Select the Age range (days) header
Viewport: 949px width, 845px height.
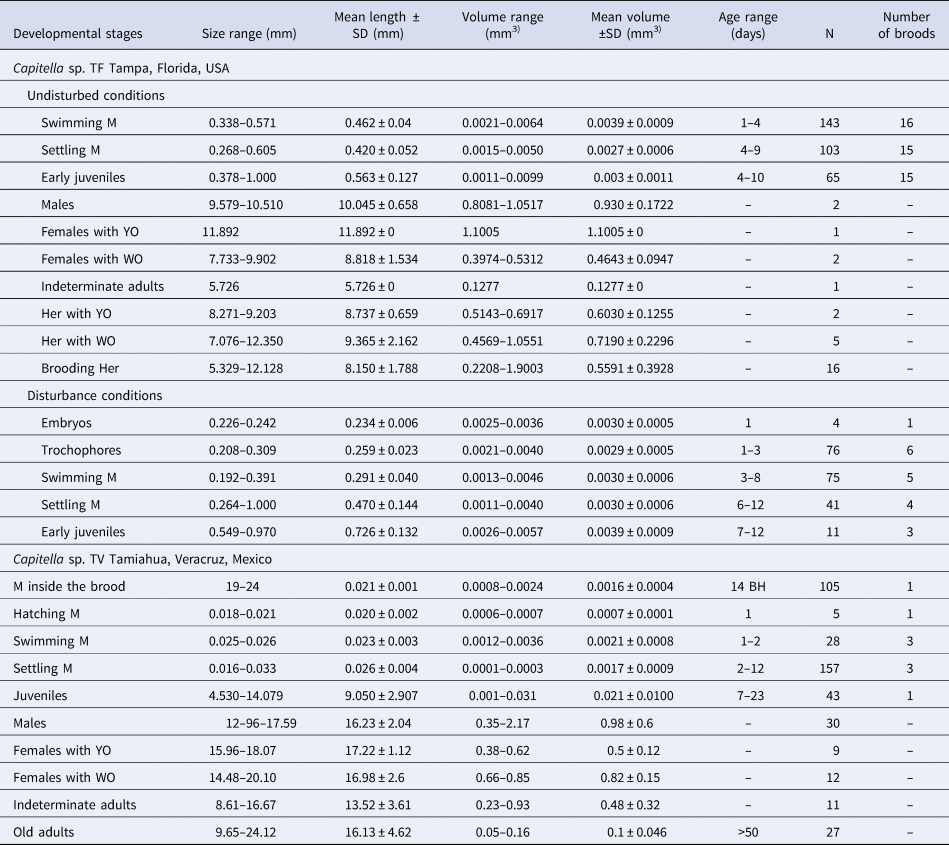(747, 25)
